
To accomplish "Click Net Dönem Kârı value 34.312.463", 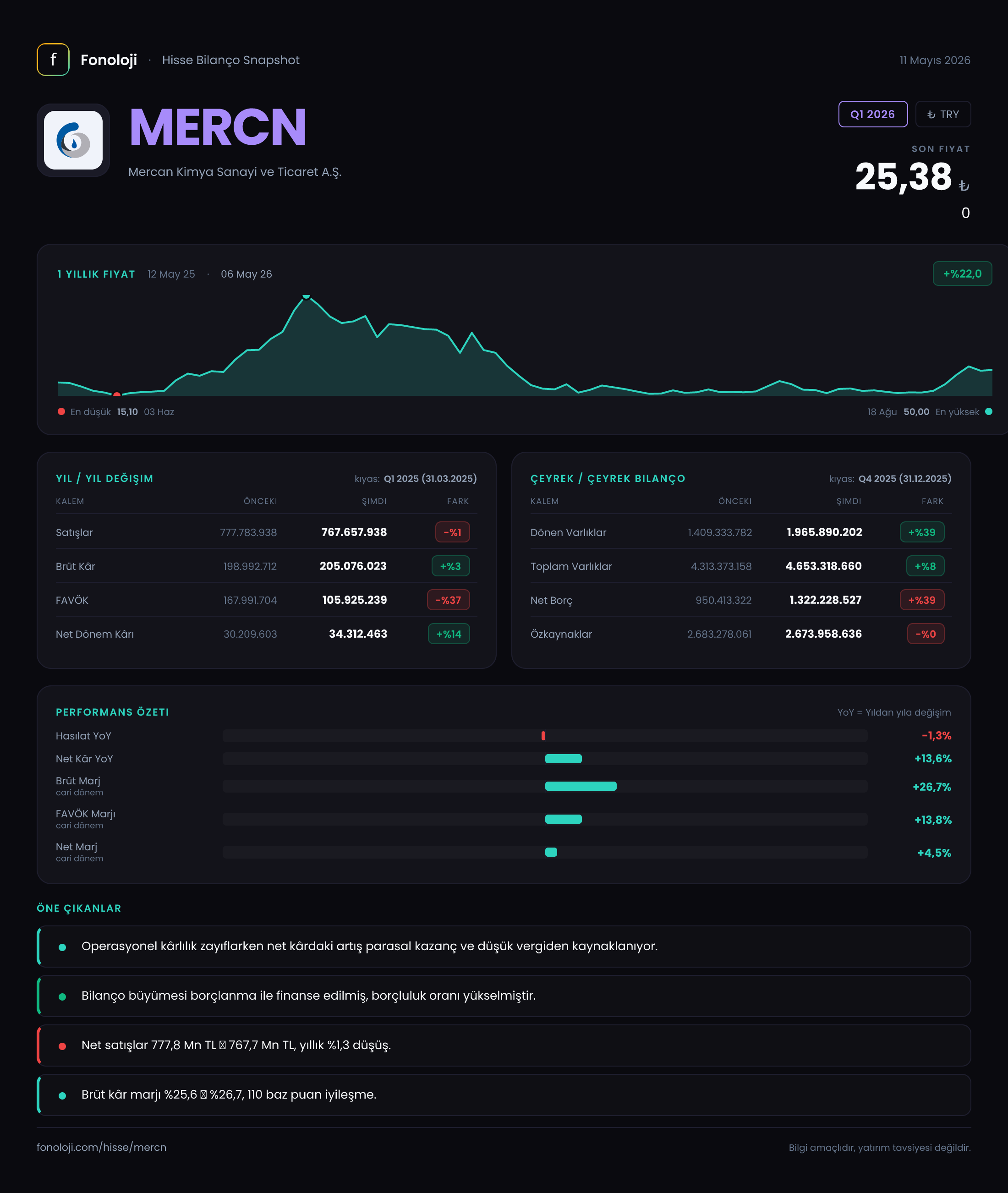I will [358, 634].
